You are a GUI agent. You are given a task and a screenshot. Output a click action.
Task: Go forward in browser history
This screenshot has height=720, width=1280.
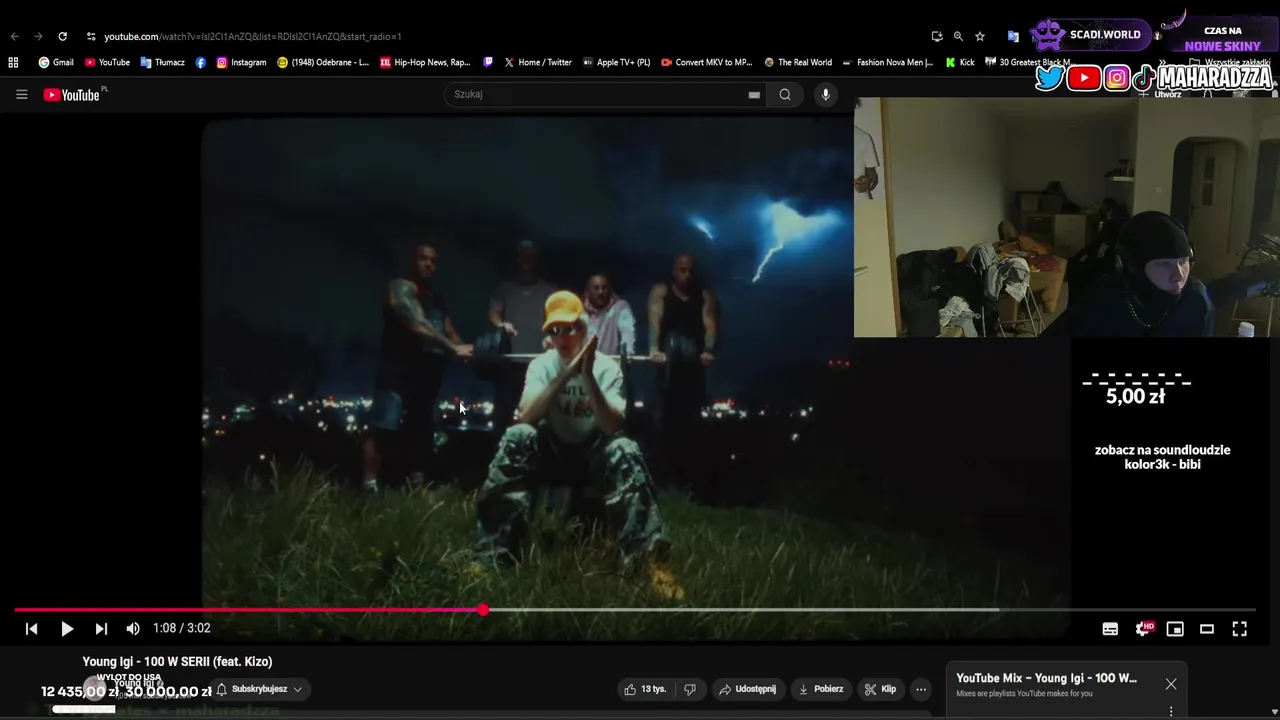(38, 36)
